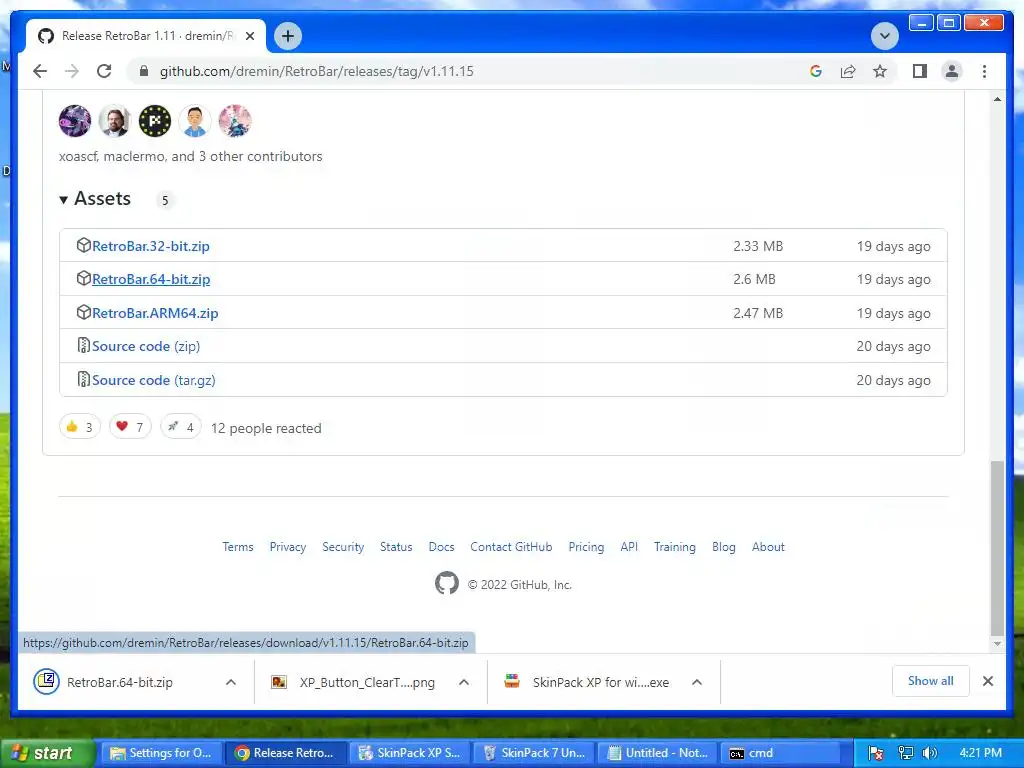Select the Release RetroBar 1.11 tab
The width and height of the screenshot is (1024, 768).
point(146,36)
